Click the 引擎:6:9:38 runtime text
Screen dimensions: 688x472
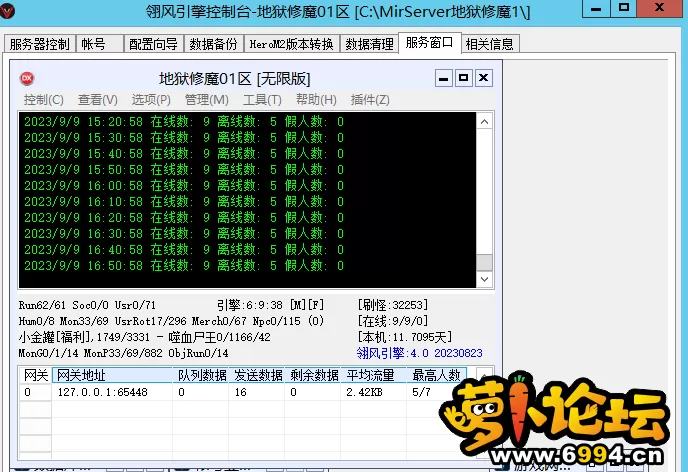point(270,305)
